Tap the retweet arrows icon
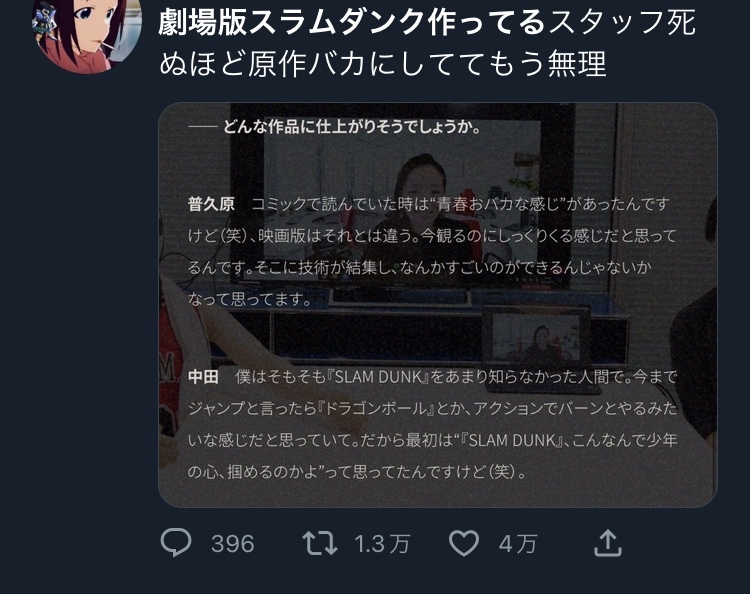This screenshot has width=750, height=594. pyautogui.click(x=320, y=543)
